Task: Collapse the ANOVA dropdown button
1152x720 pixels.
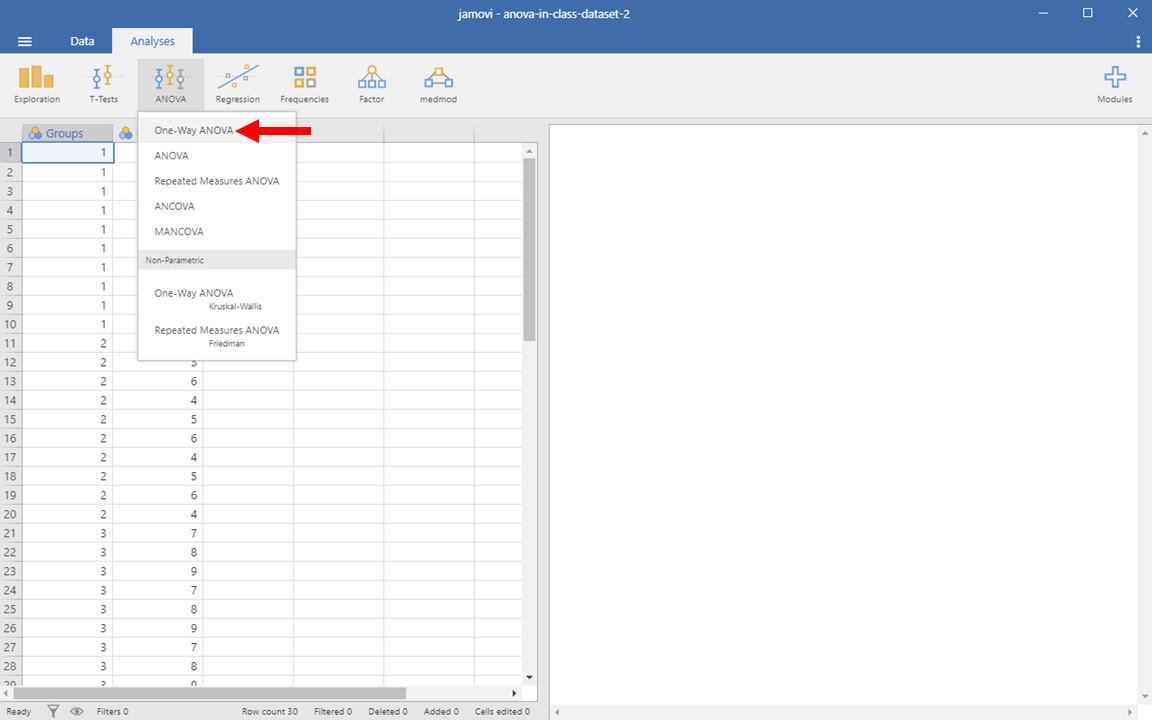Action: pos(170,84)
